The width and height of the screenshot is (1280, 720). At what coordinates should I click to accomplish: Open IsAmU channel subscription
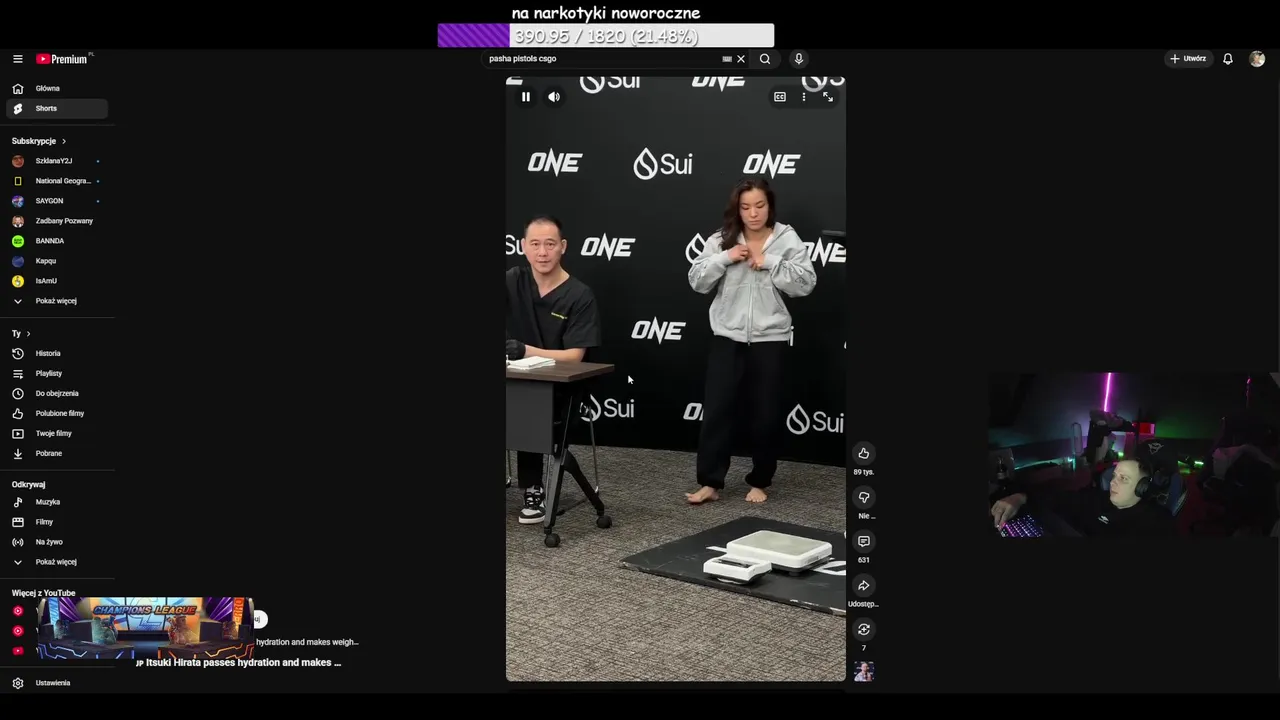[x=58, y=281]
